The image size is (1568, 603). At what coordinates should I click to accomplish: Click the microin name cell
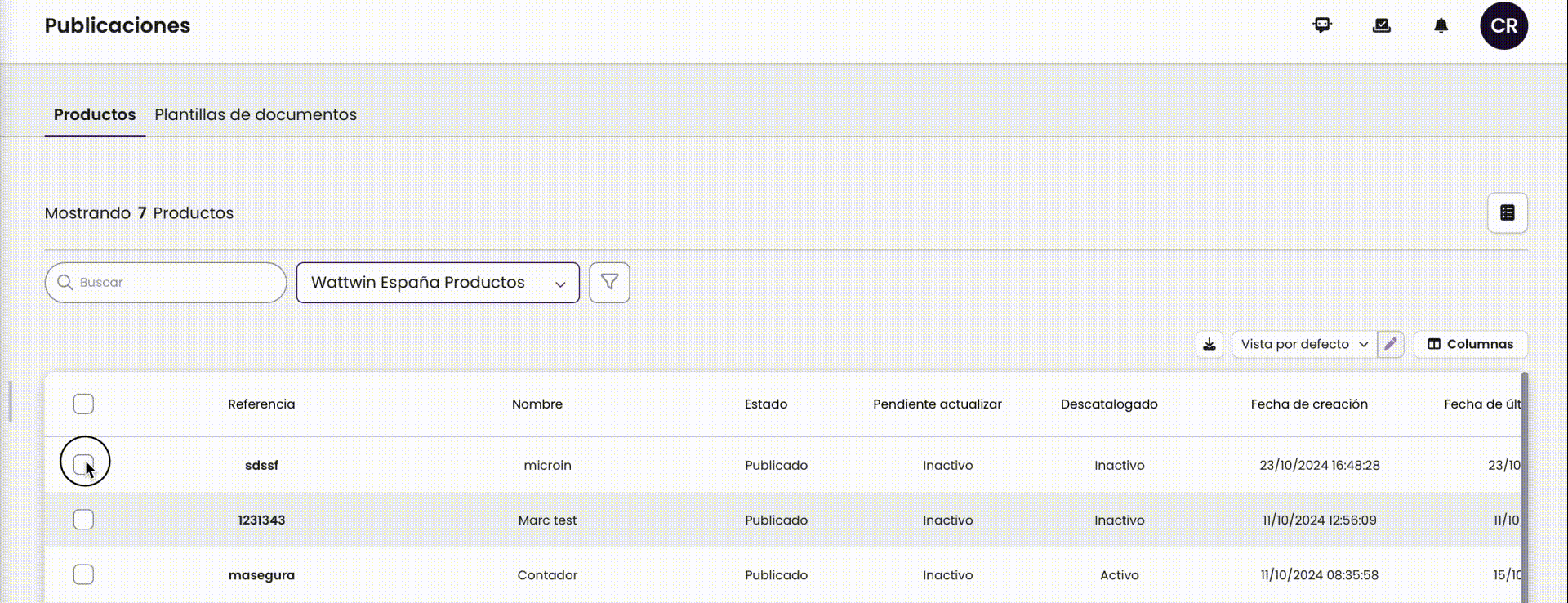(547, 465)
